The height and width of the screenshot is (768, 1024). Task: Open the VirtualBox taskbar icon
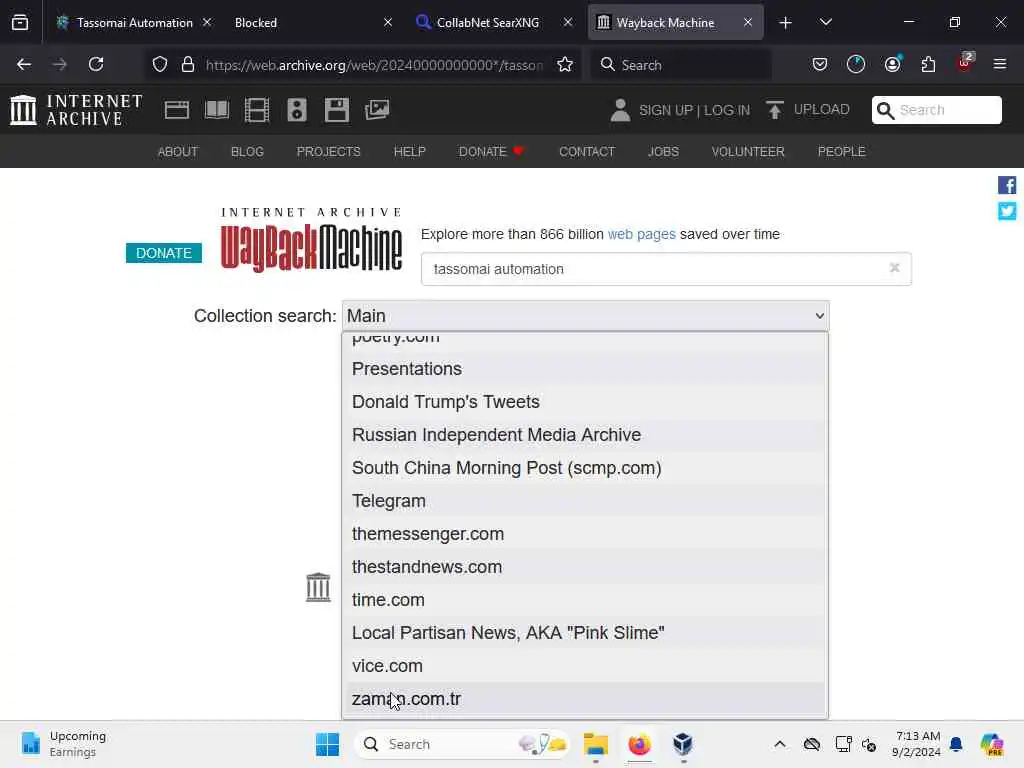(x=682, y=744)
